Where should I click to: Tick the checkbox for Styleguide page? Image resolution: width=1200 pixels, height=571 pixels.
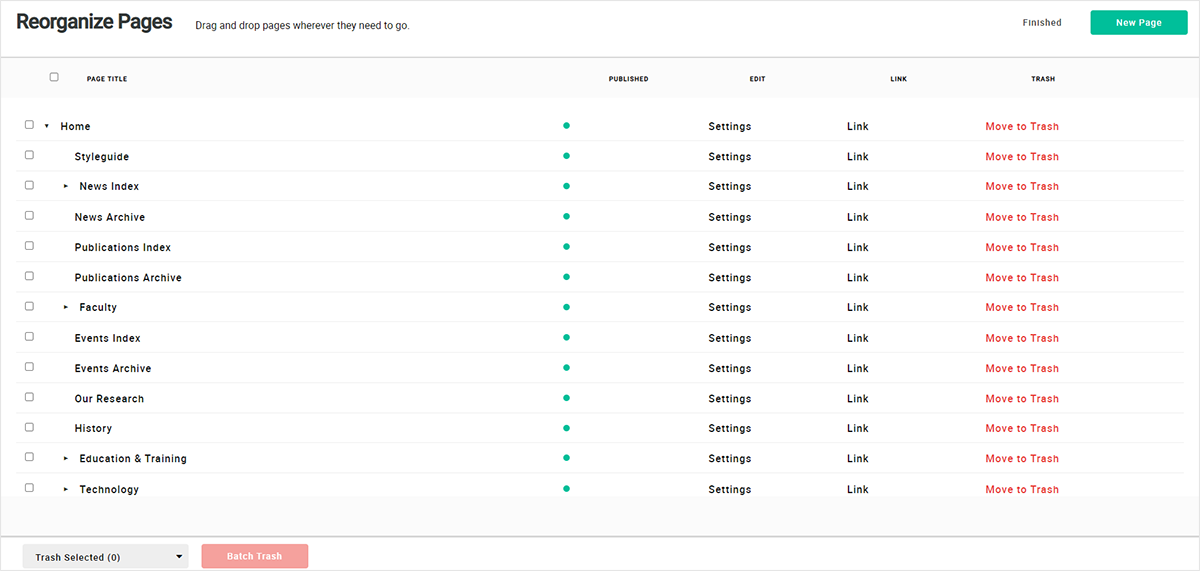pyautogui.click(x=29, y=155)
